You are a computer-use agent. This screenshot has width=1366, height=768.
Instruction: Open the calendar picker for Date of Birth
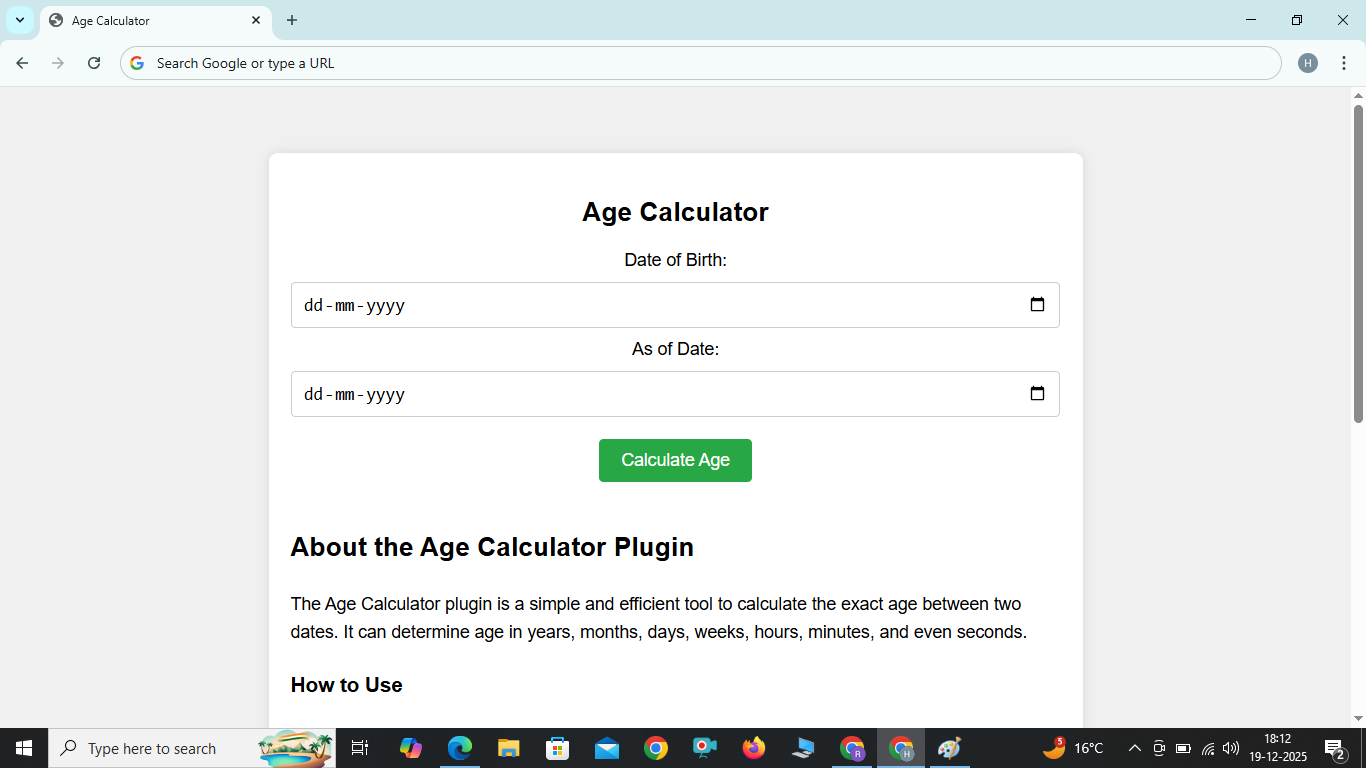pos(1037,305)
